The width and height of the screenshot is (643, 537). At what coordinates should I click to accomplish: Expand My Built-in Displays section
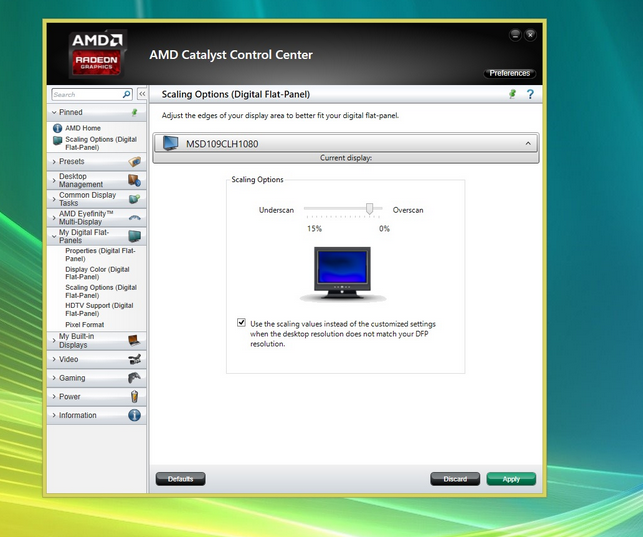pos(54,341)
